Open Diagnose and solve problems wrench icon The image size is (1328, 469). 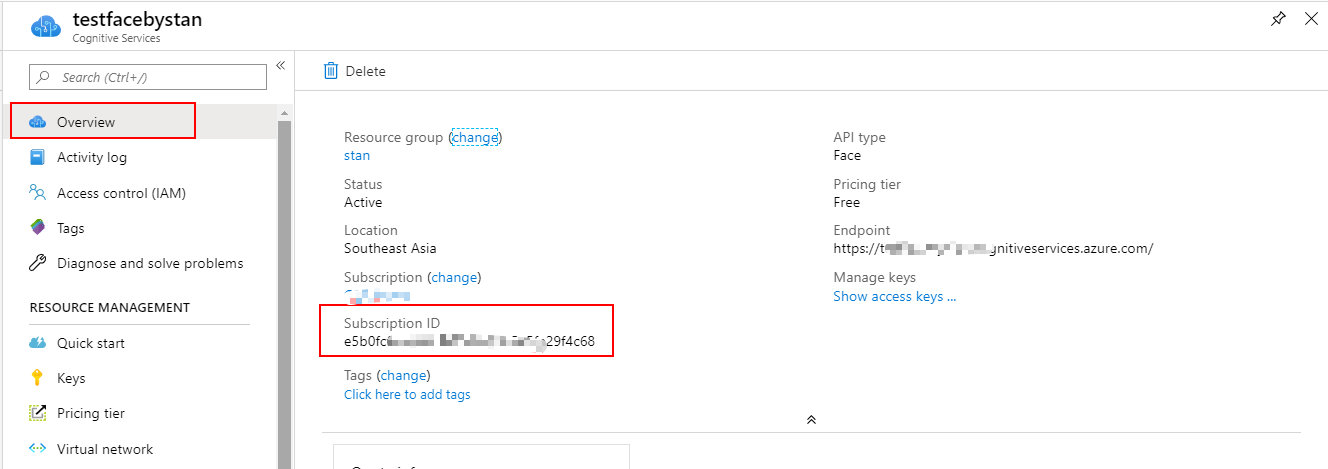(x=38, y=263)
